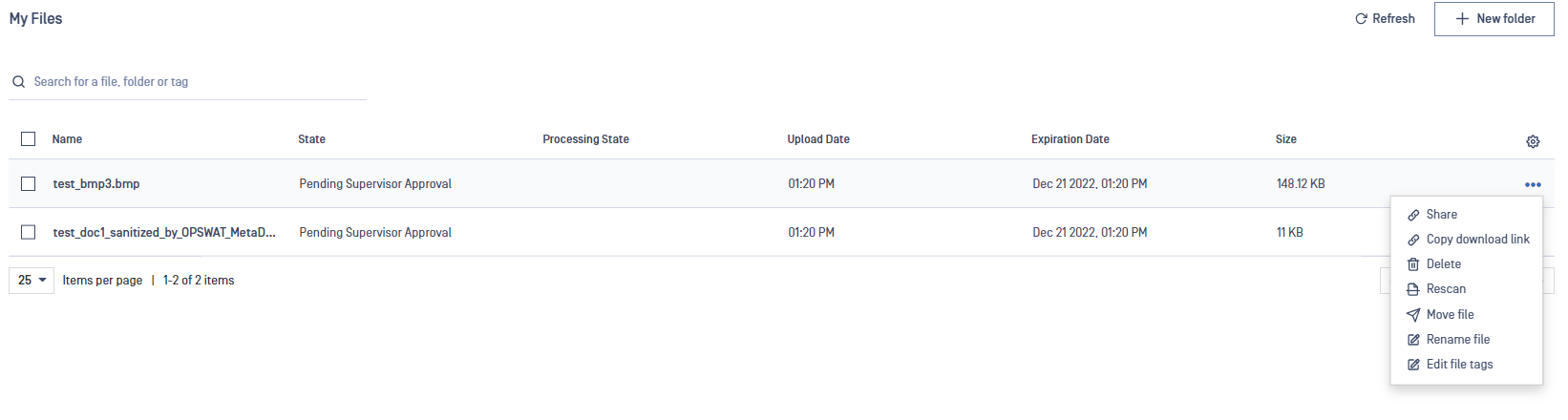Click three-dot actions icon for test_bmp3.bmp
1568x420 pixels.
point(1533,184)
